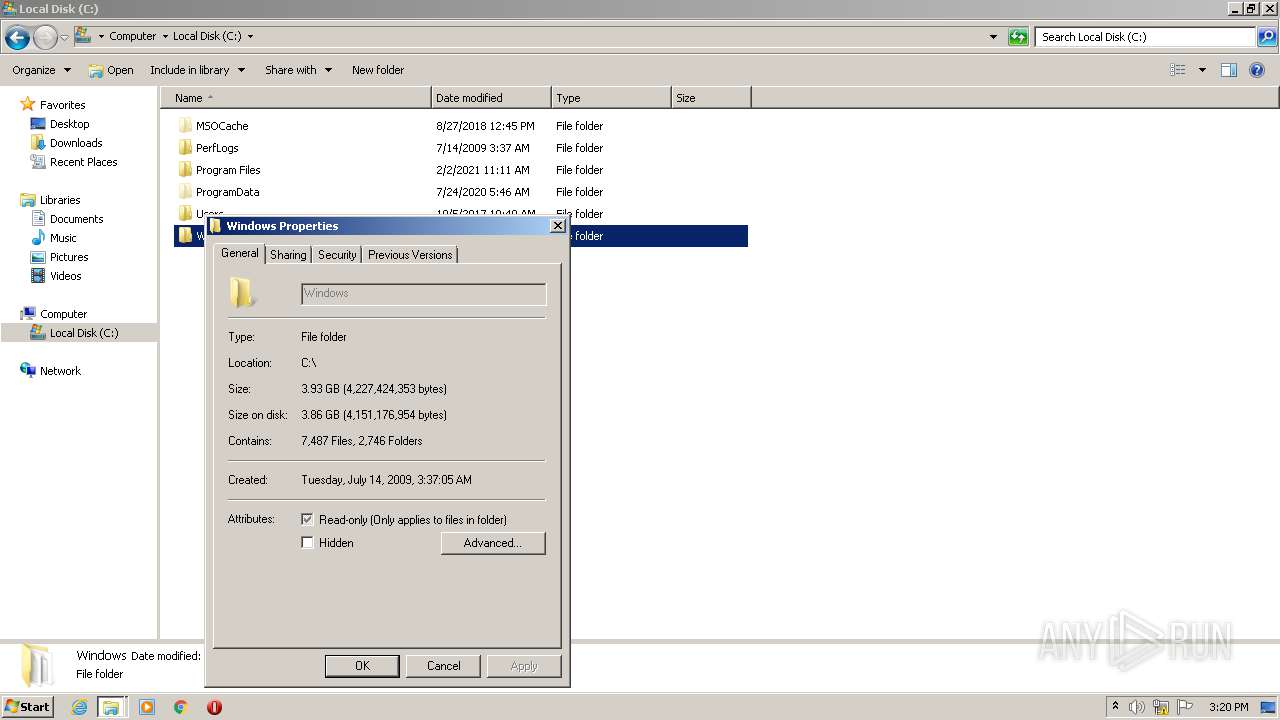Open Recent Places in navigation pane
1280x720 pixels.
click(83, 162)
